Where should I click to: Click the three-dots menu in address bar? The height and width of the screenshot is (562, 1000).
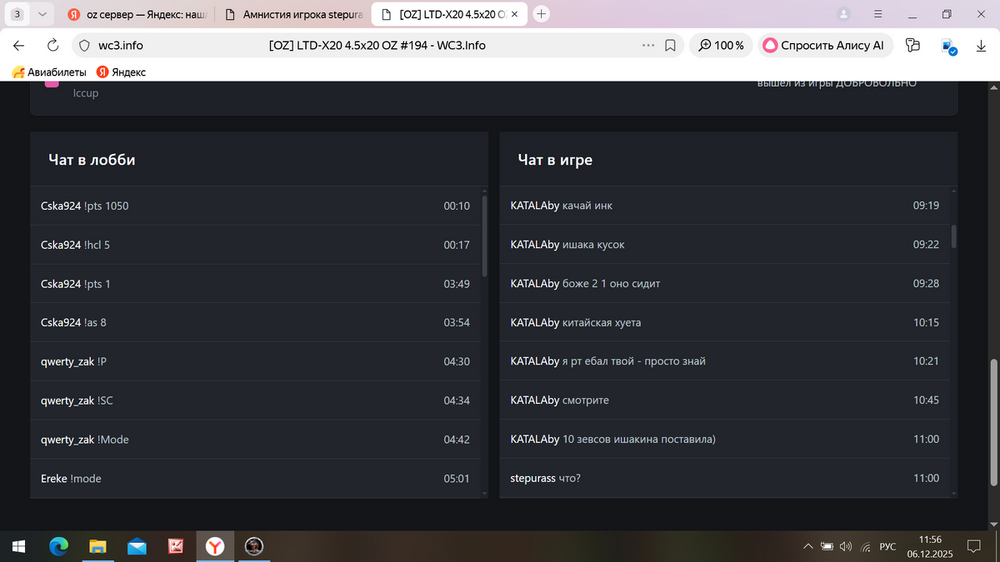648,45
